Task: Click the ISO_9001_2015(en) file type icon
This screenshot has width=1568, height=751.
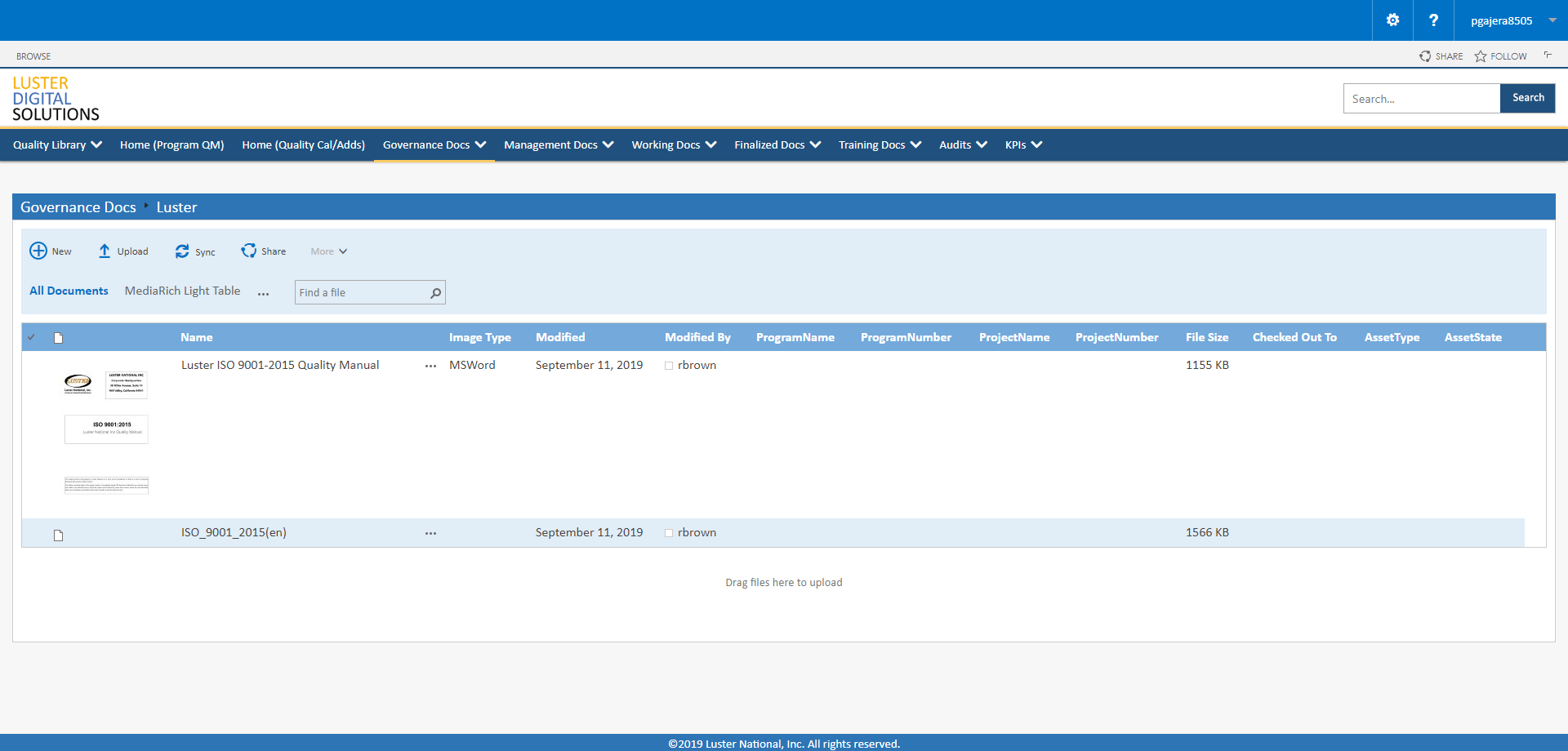Action: (58, 535)
